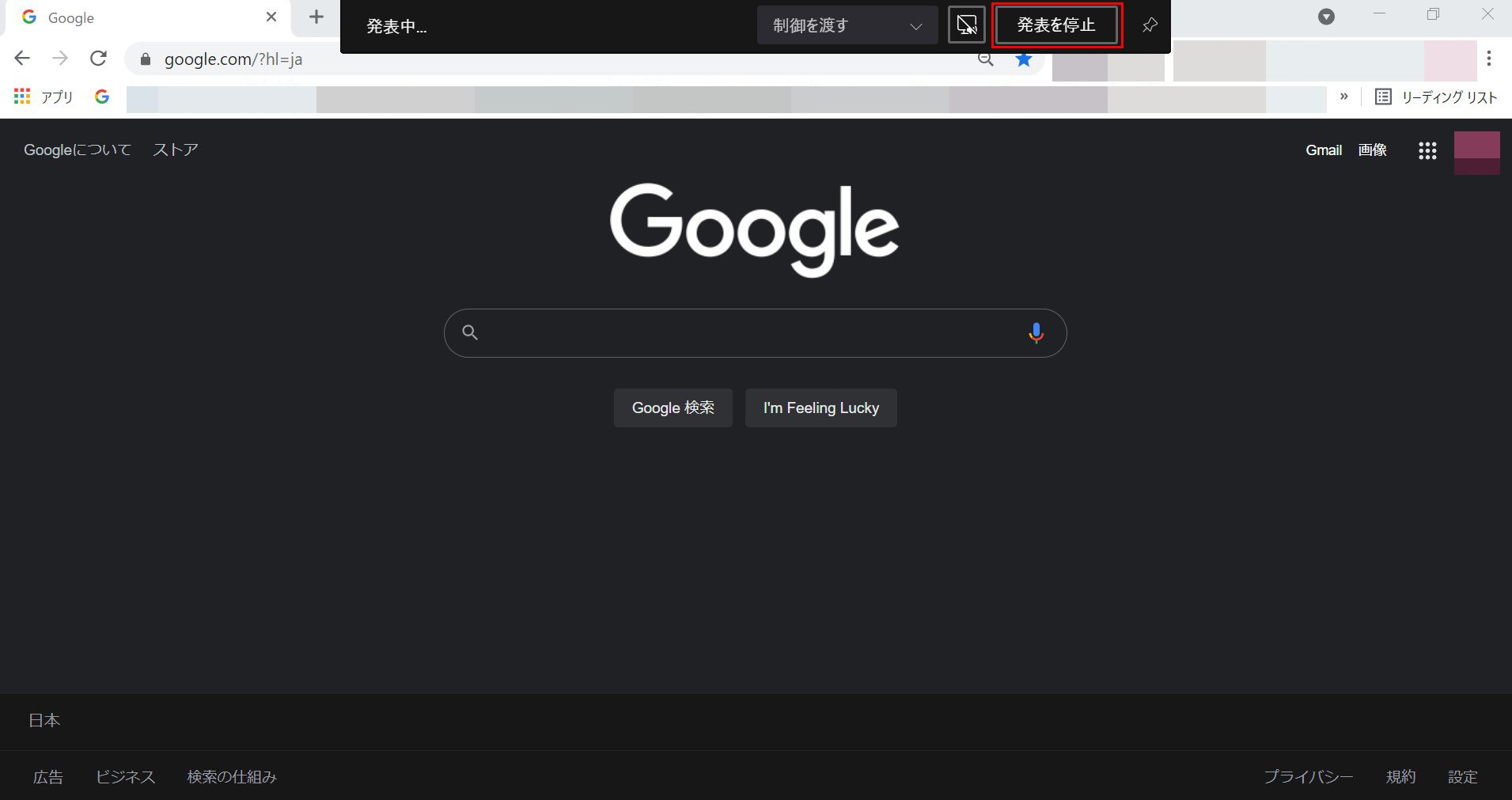Restore down the Chrome window
The image size is (1512, 800).
[x=1433, y=14]
